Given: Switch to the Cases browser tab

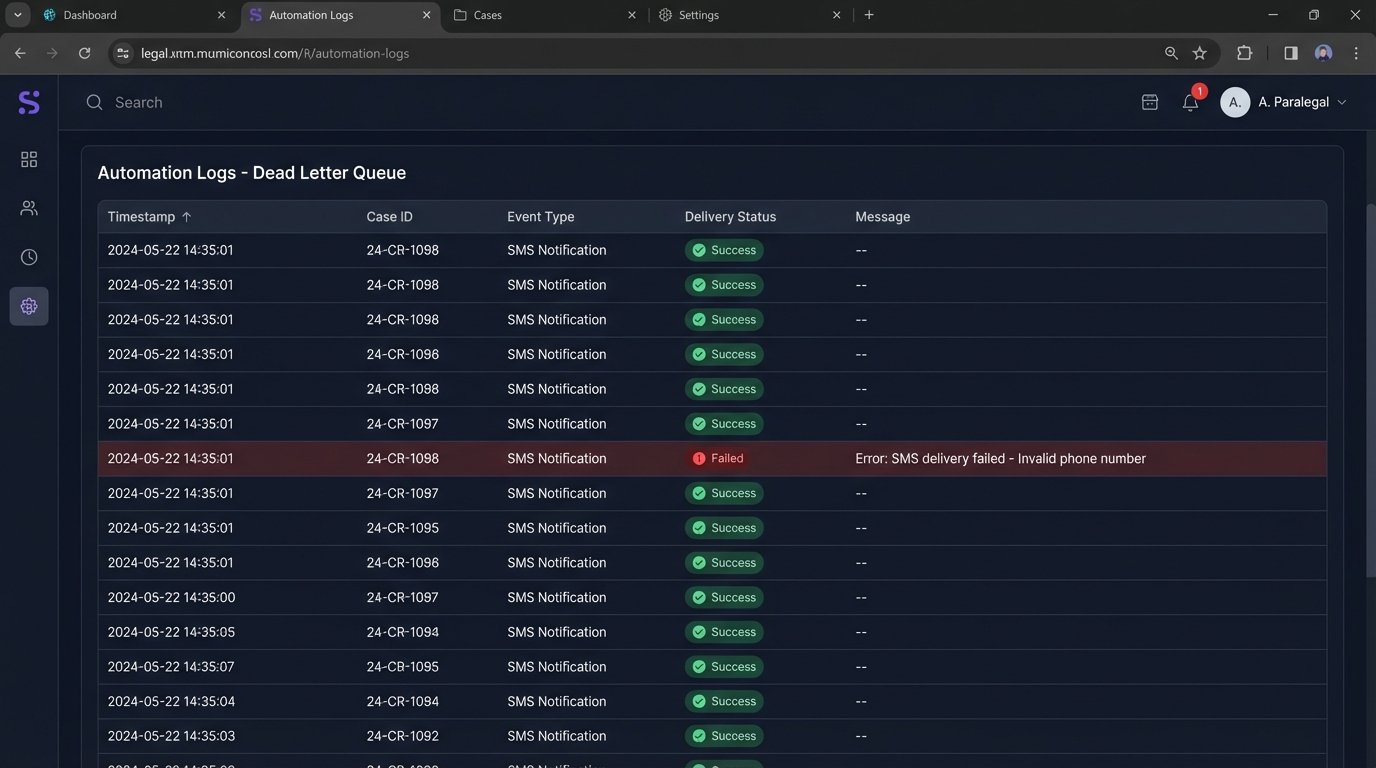Looking at the screenshot, I should pos(488,15).
